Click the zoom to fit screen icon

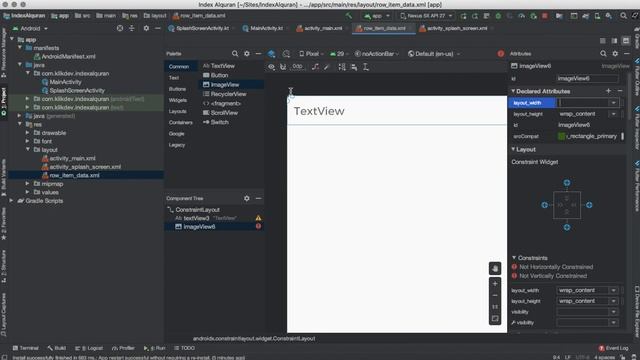pos(495,319)
